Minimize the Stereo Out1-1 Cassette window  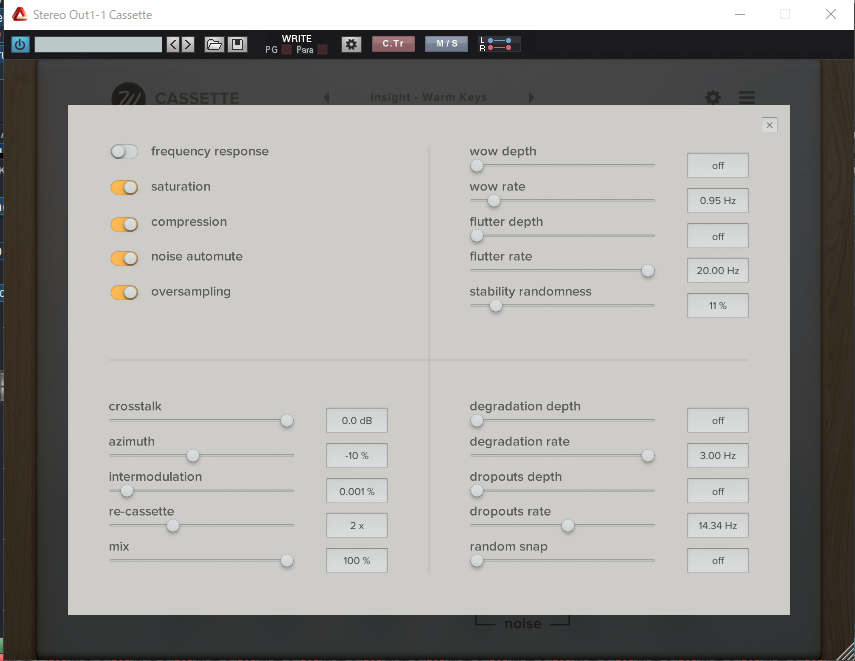point(740,14)
